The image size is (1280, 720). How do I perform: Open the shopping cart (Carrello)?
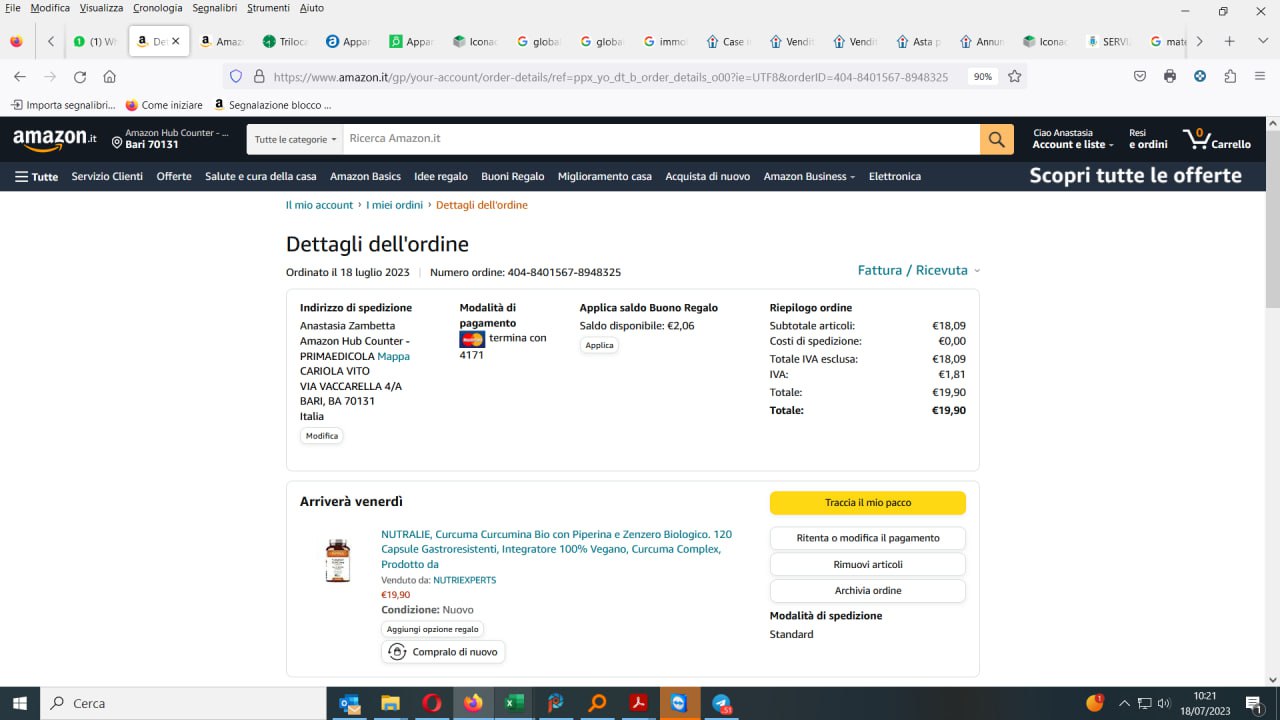tap(1216, 139)
